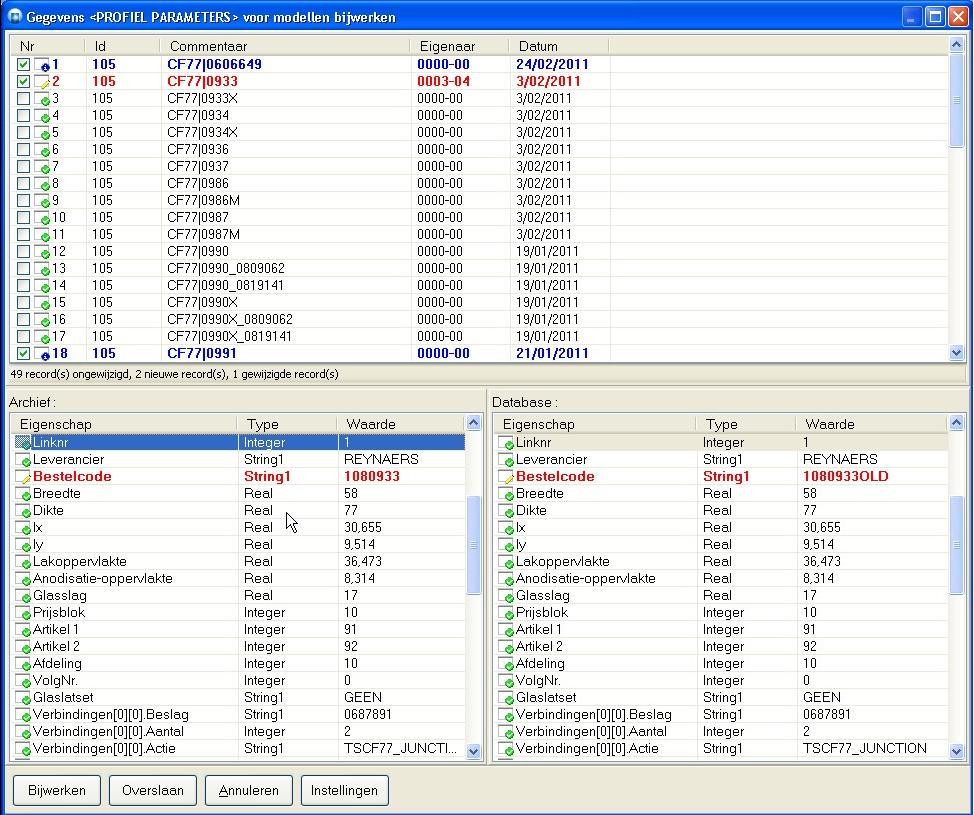Click the Dikte icon in Database list
The image size is (974, 815).
(x=506, y=511)
